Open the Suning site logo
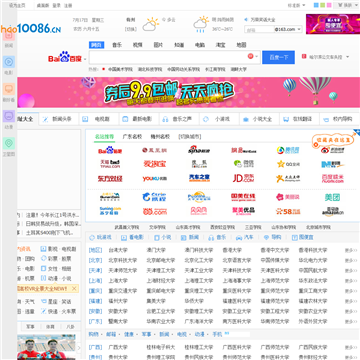 [110, 211]
